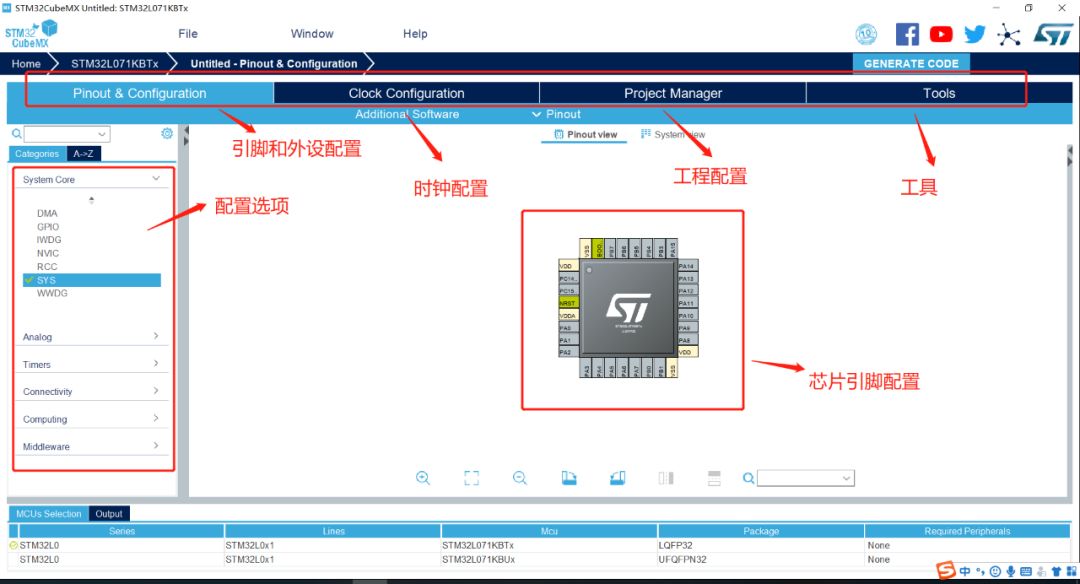
Task: Select the Pinout & Configuration tab
Action: [x=140, y=93]
